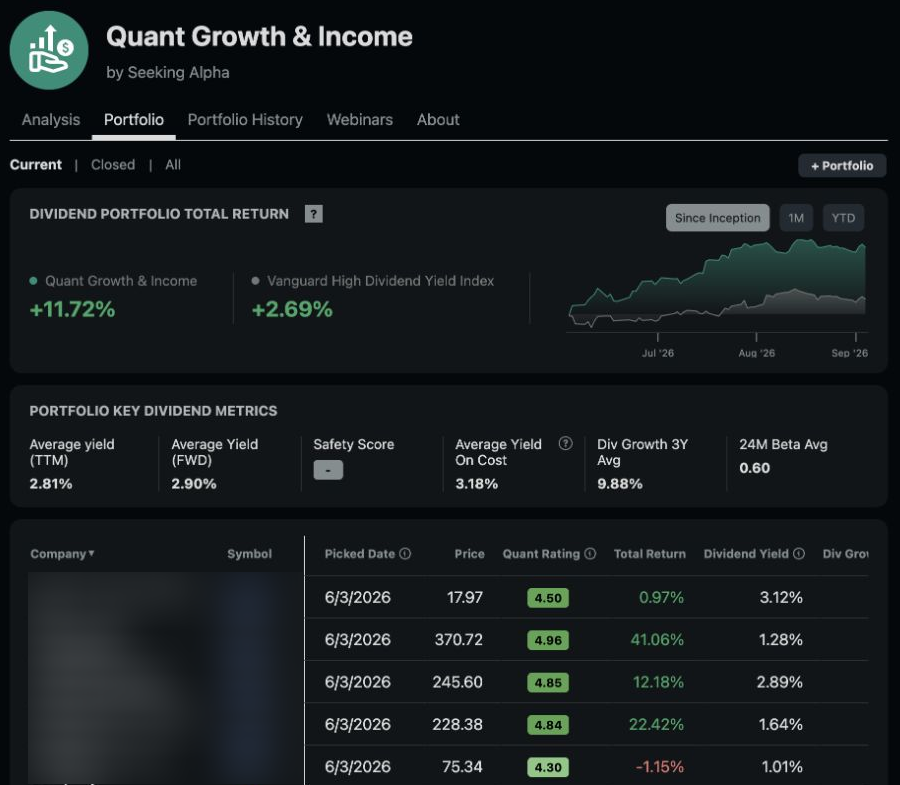Click the 1.64% dividend yield cell
Screen dimensions: 900x785
tap(781, 724)
